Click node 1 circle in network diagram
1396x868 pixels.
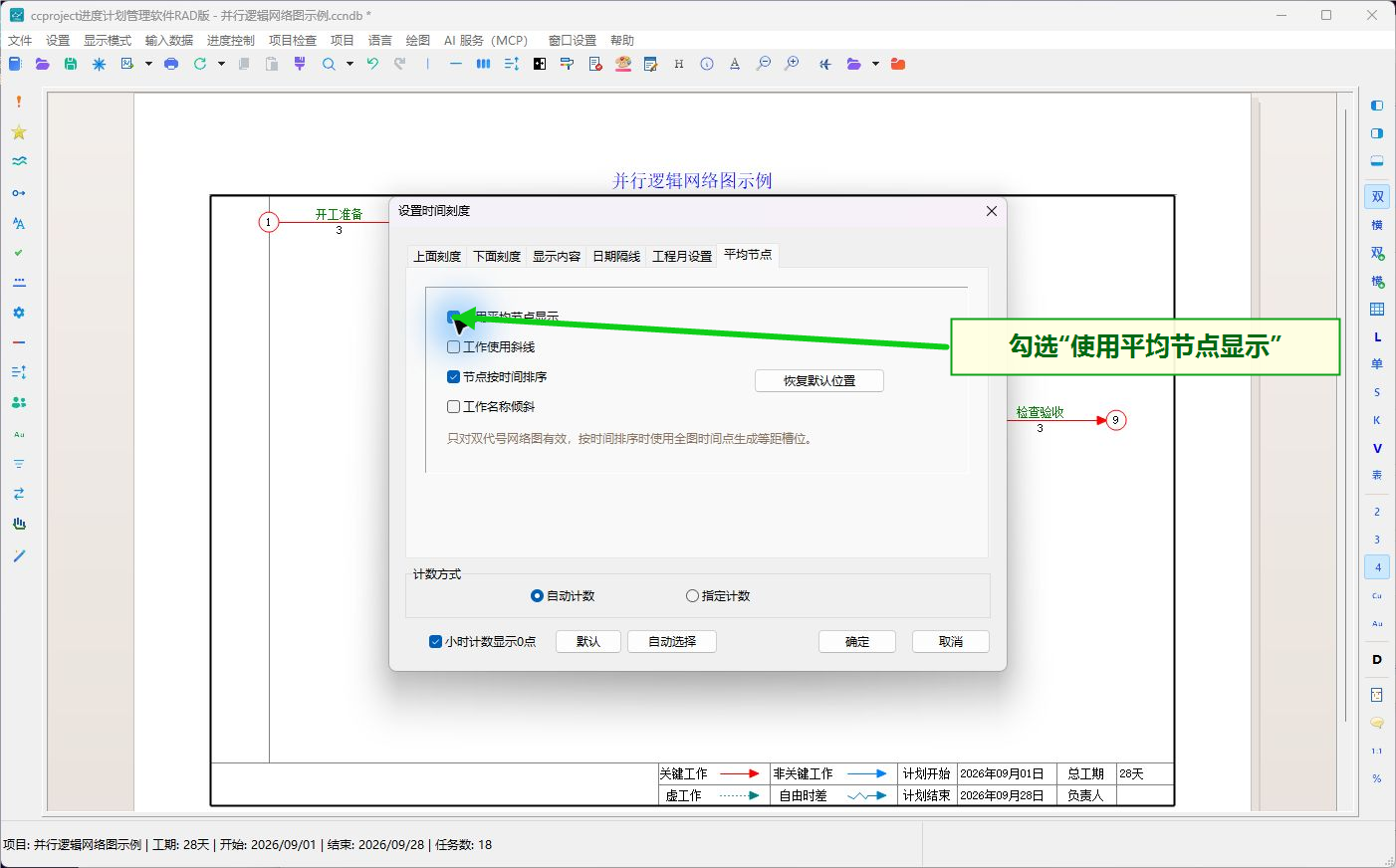click(x=268, y=222)
